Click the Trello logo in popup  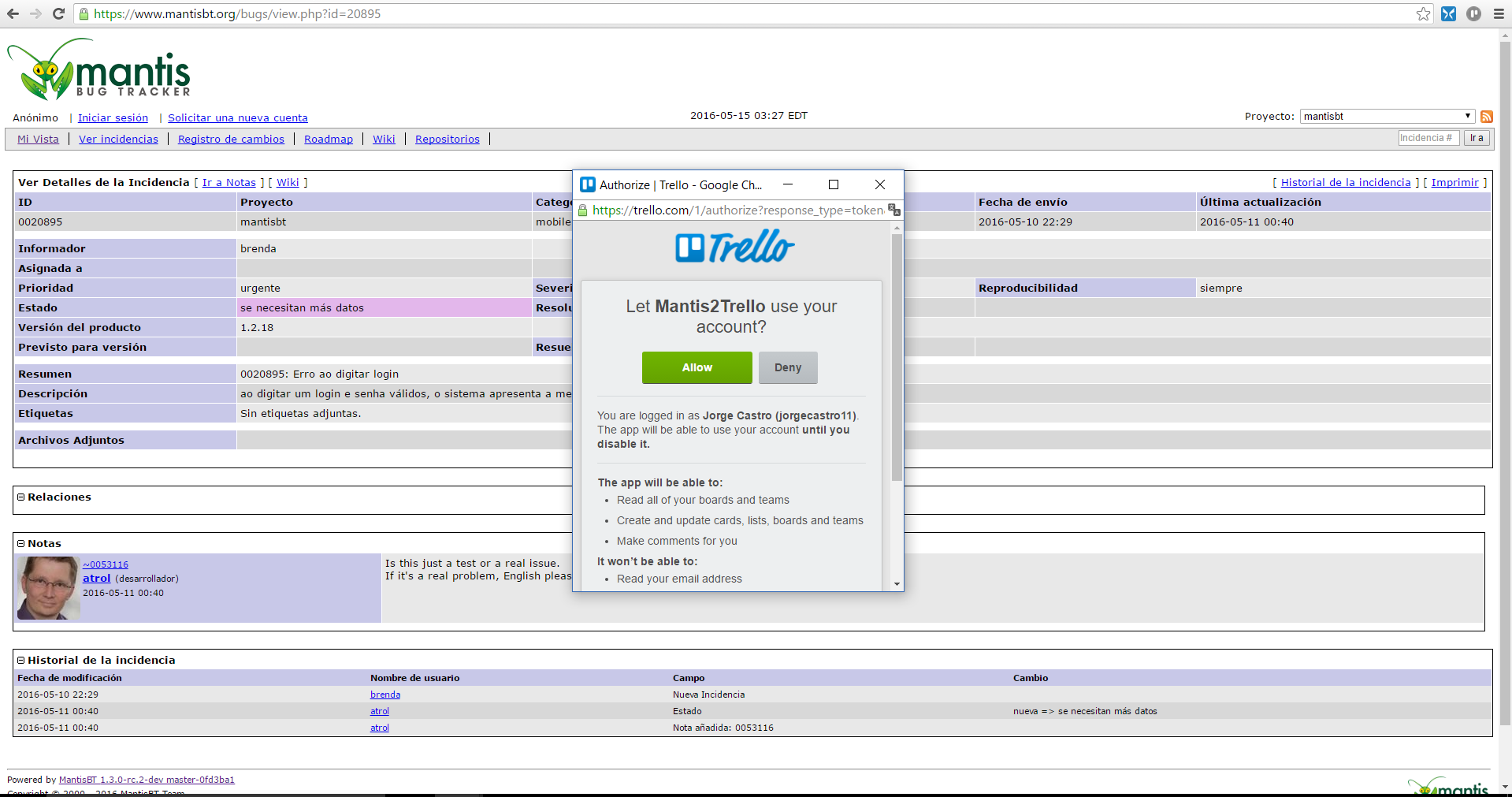[735, 247]
